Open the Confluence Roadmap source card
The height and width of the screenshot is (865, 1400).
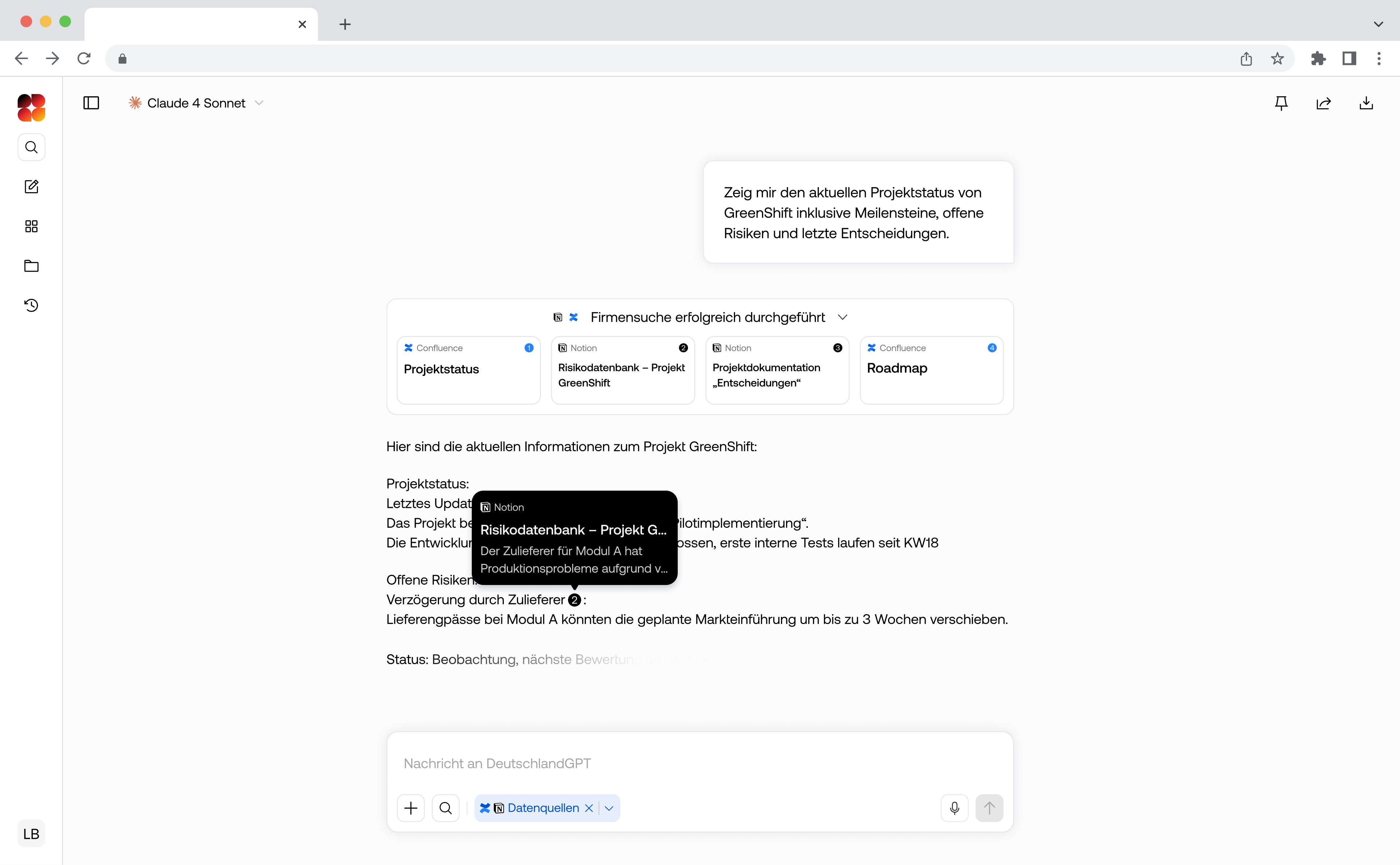pyautogui.click(x=931, y=370)
